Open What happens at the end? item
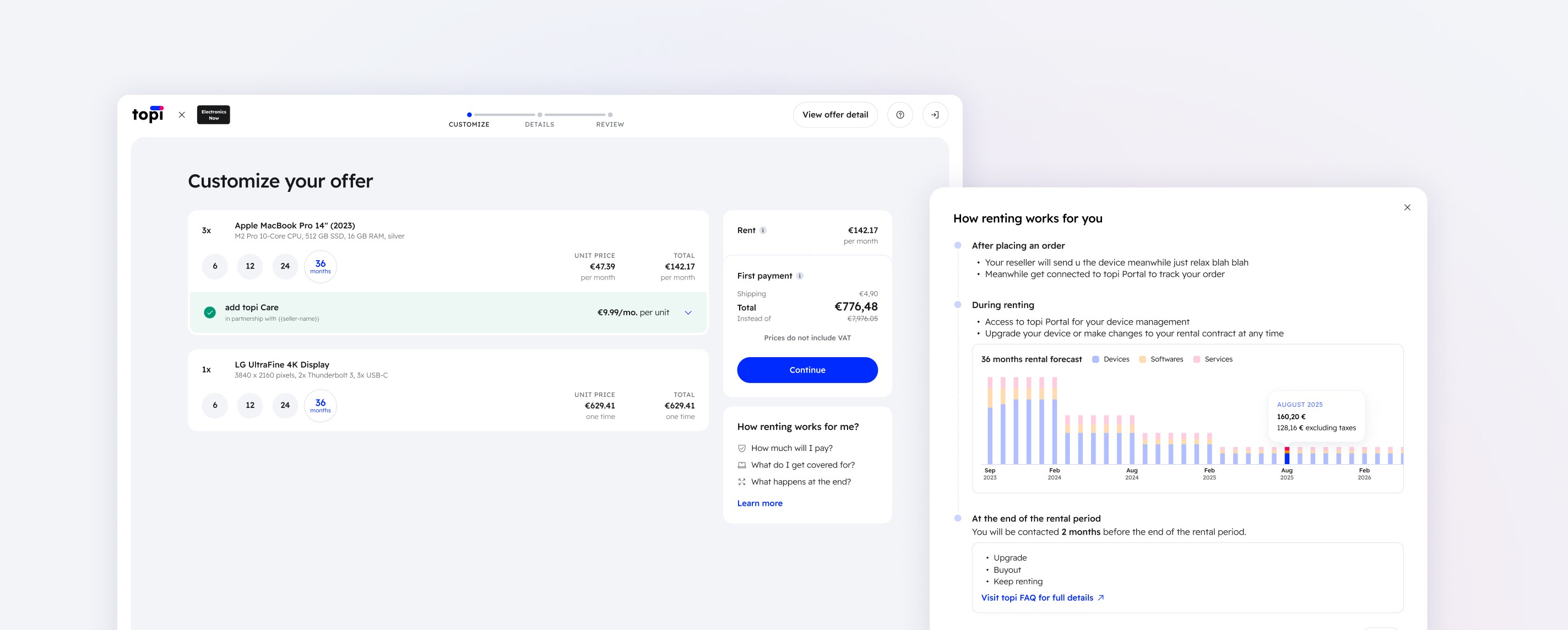Screen dimensions: 1568x630 point(800,481)
